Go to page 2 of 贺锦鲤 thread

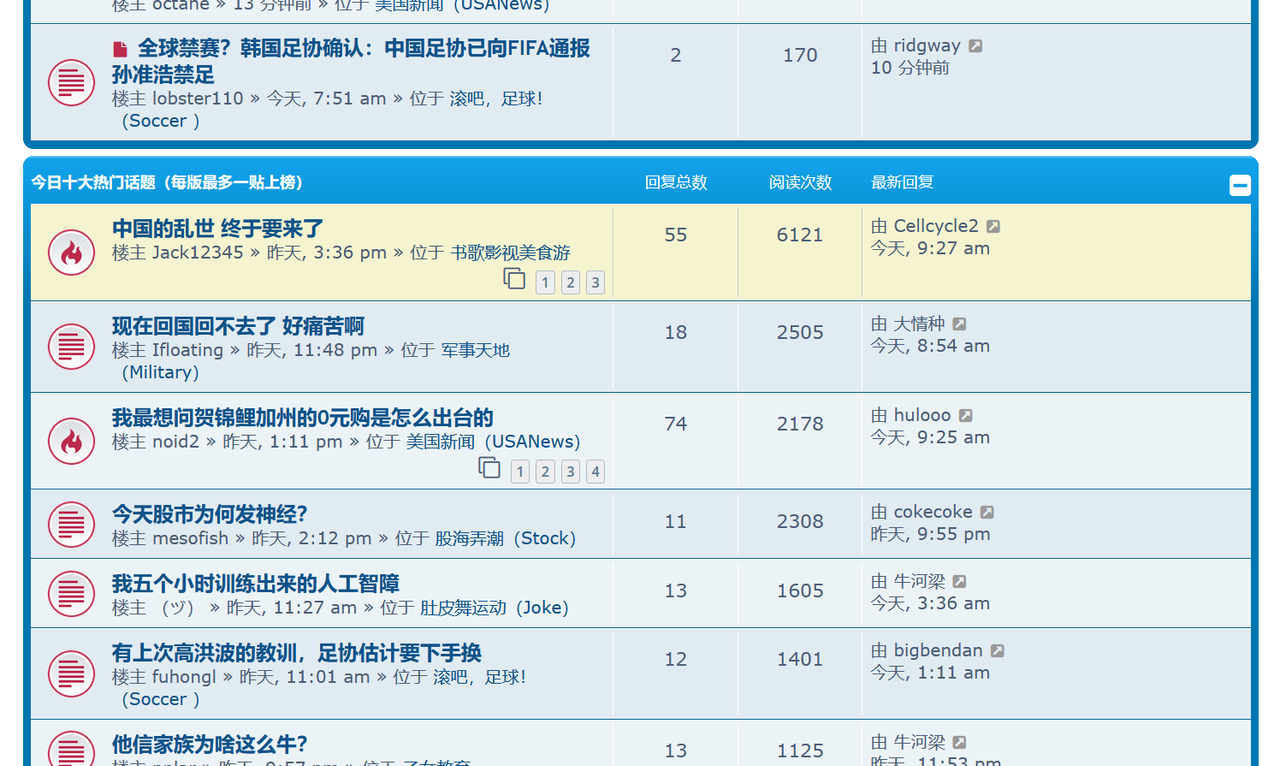click(x=545, y=472)
